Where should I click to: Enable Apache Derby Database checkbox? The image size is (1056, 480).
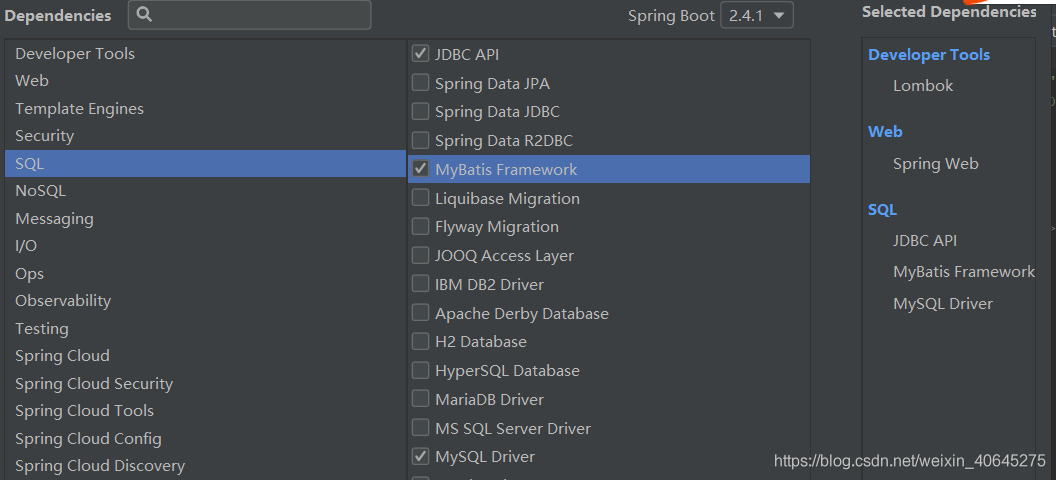[420, 313]
